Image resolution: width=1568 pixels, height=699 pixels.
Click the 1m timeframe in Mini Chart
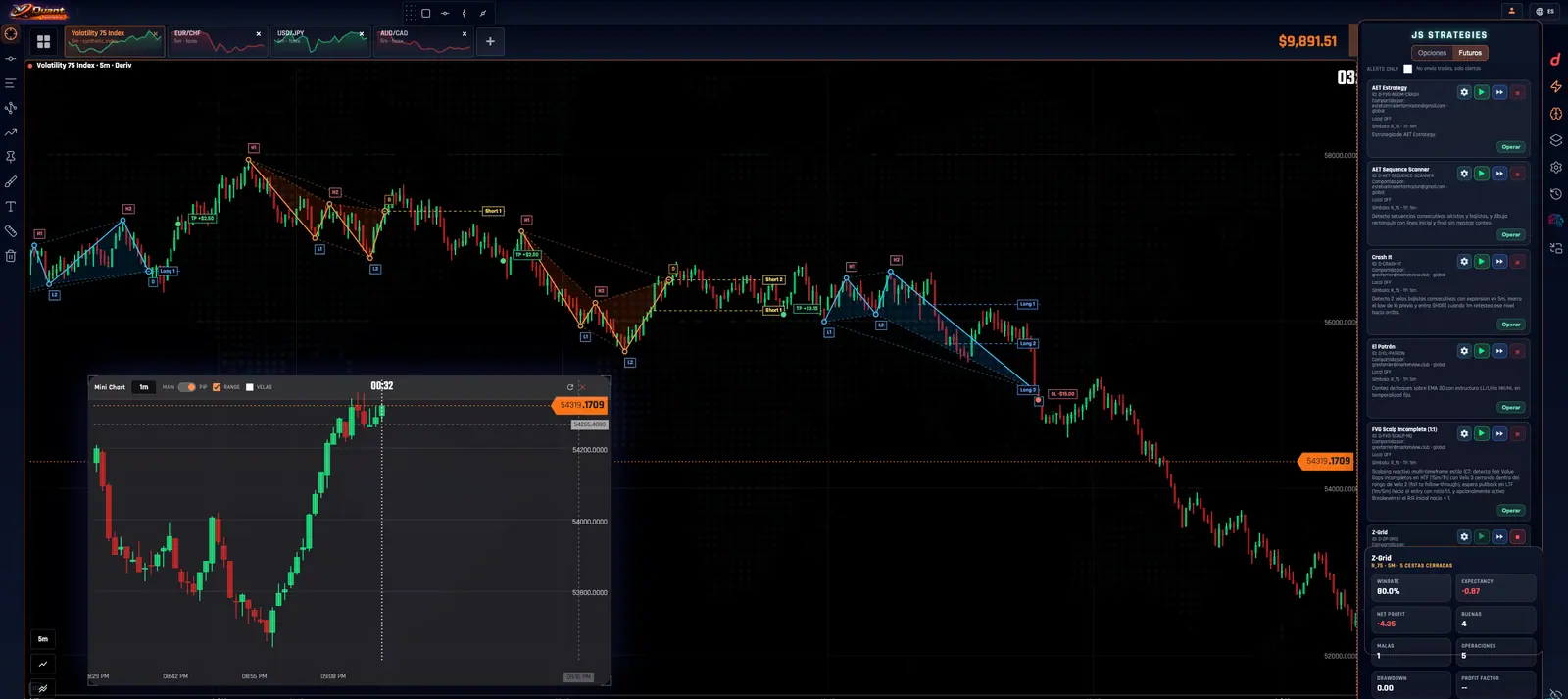[144, 387]
